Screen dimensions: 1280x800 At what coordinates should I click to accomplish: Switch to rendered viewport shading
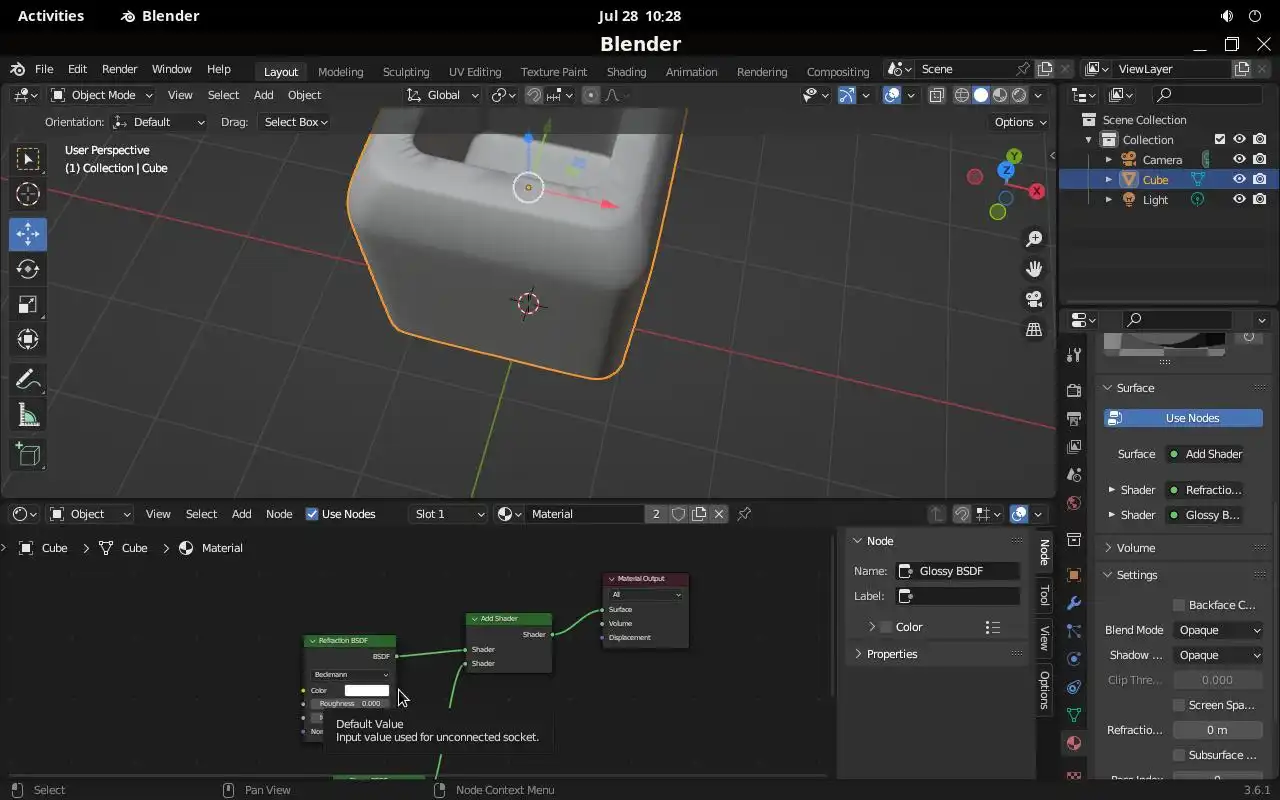coord(1019,95)
